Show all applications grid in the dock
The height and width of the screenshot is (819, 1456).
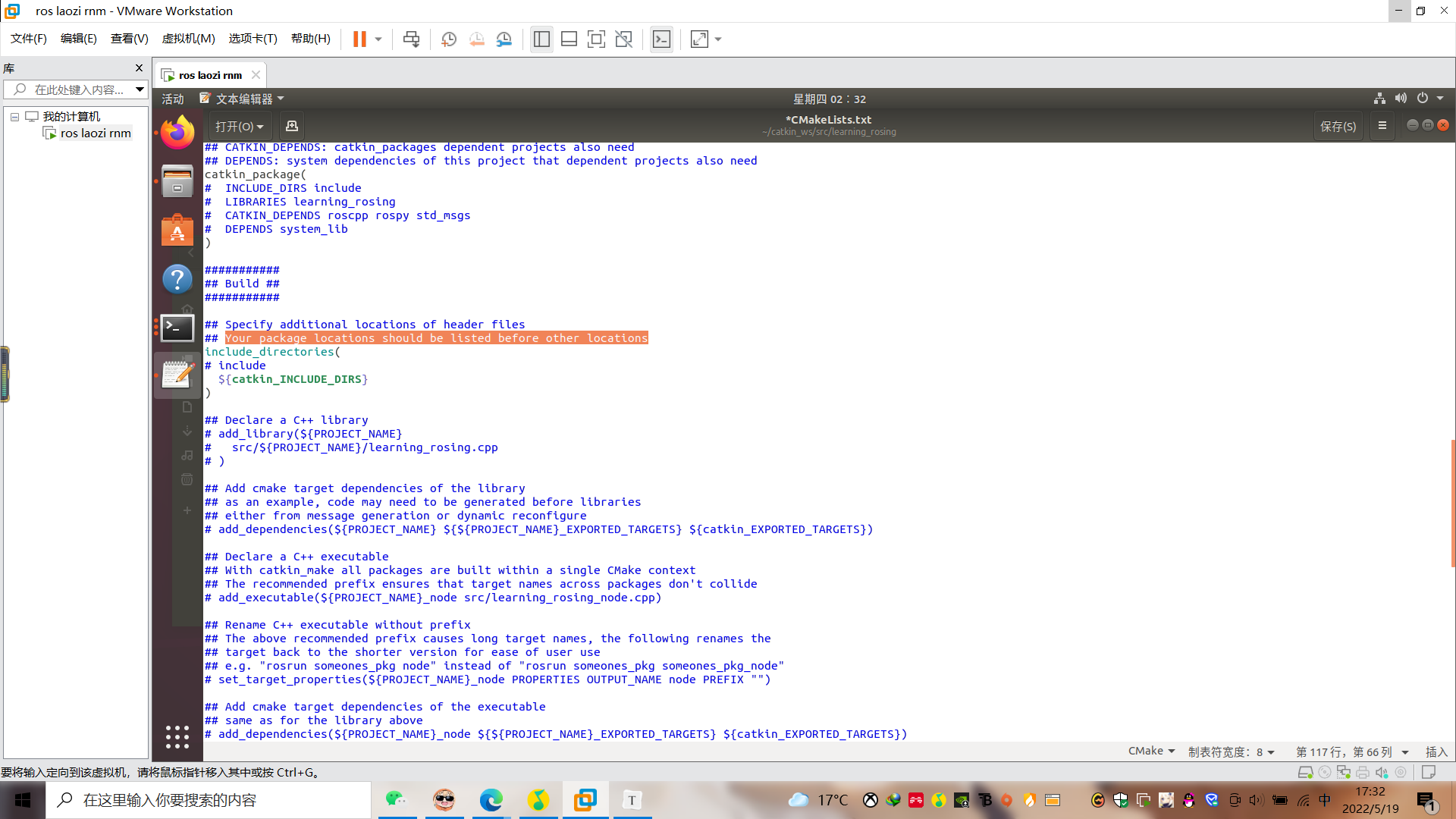click(177, 736)
